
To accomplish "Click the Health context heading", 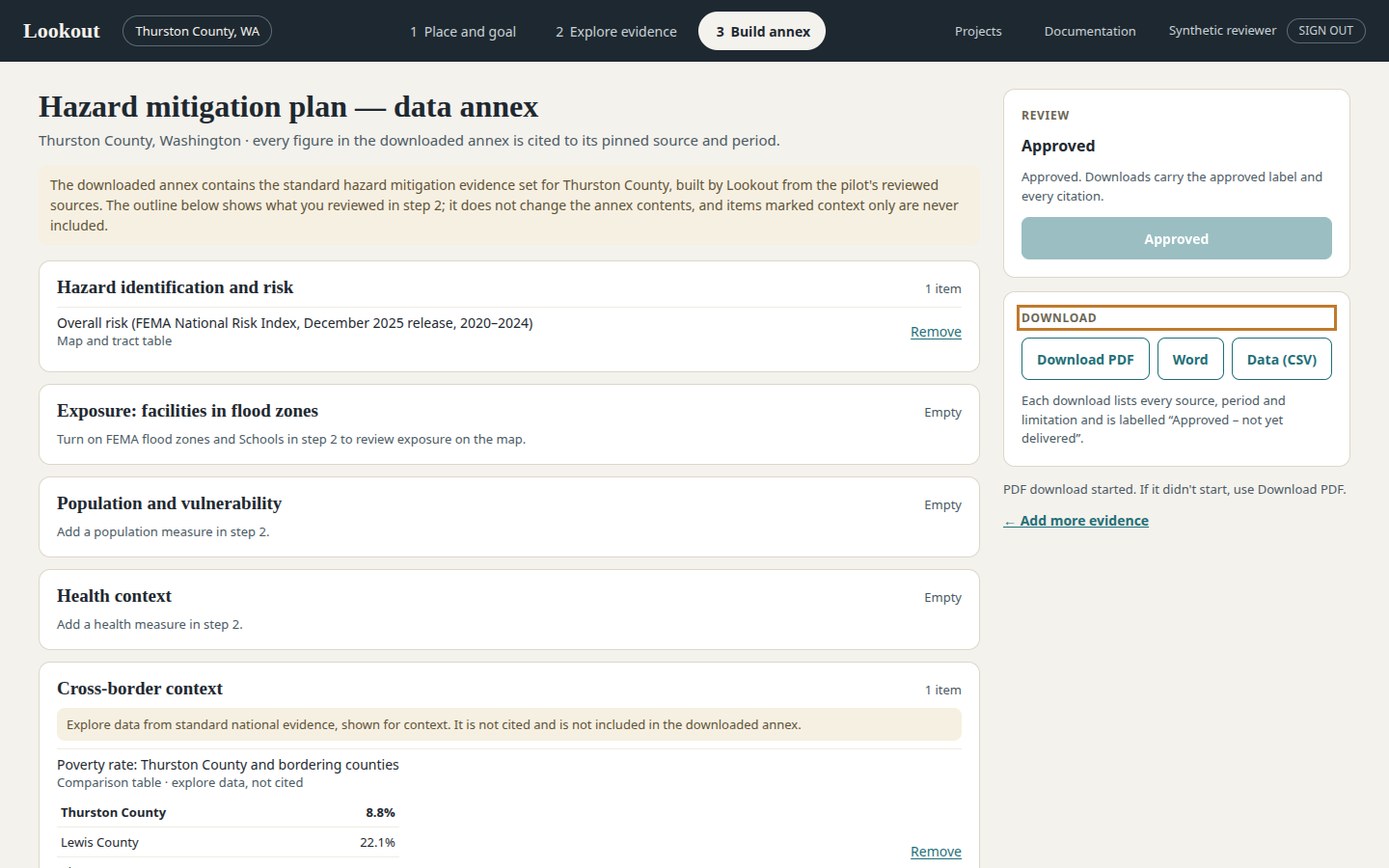I will (x=114, y=596).
